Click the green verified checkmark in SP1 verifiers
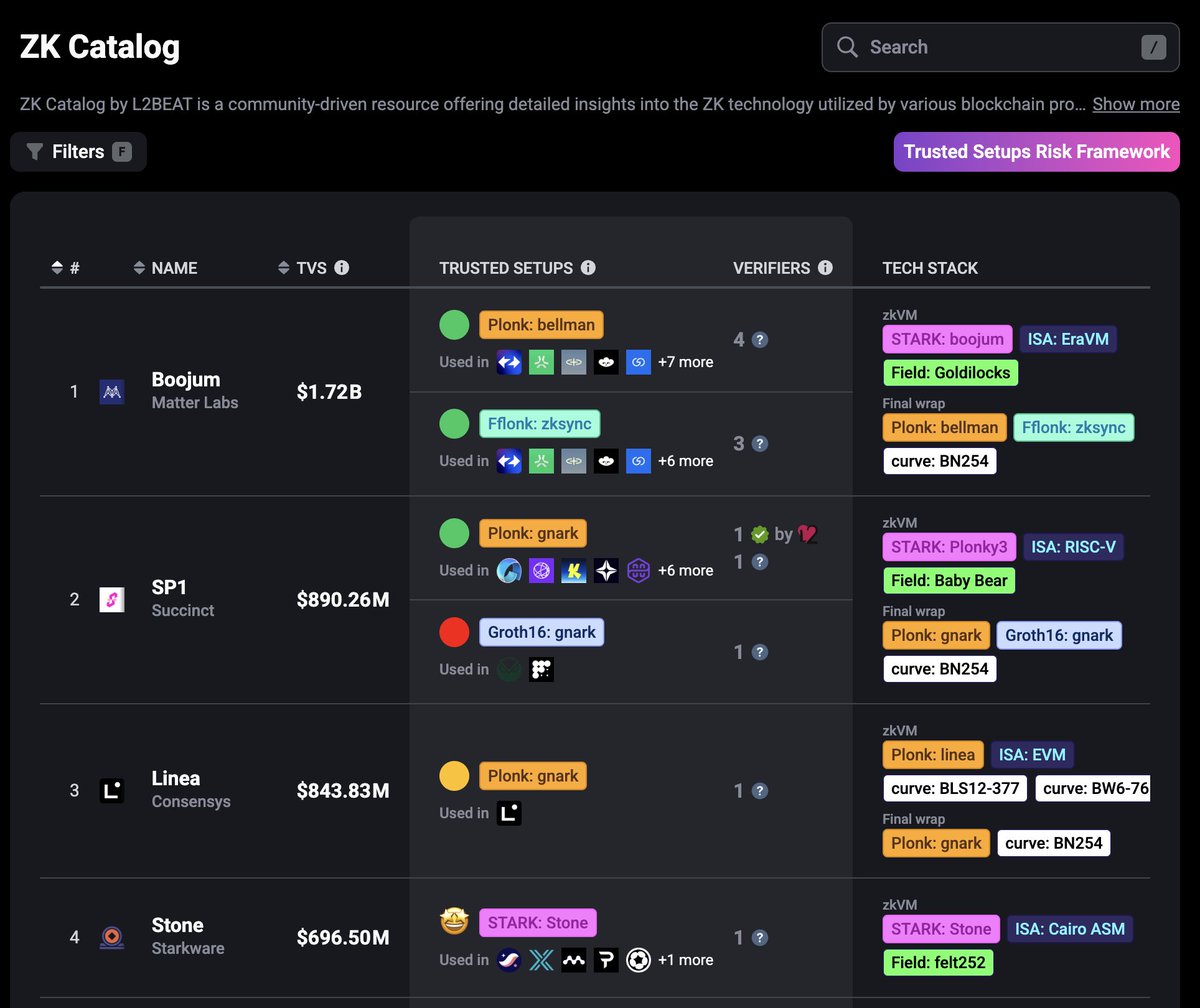The width and height of the screenshot is (1200, 1008). 760,534
